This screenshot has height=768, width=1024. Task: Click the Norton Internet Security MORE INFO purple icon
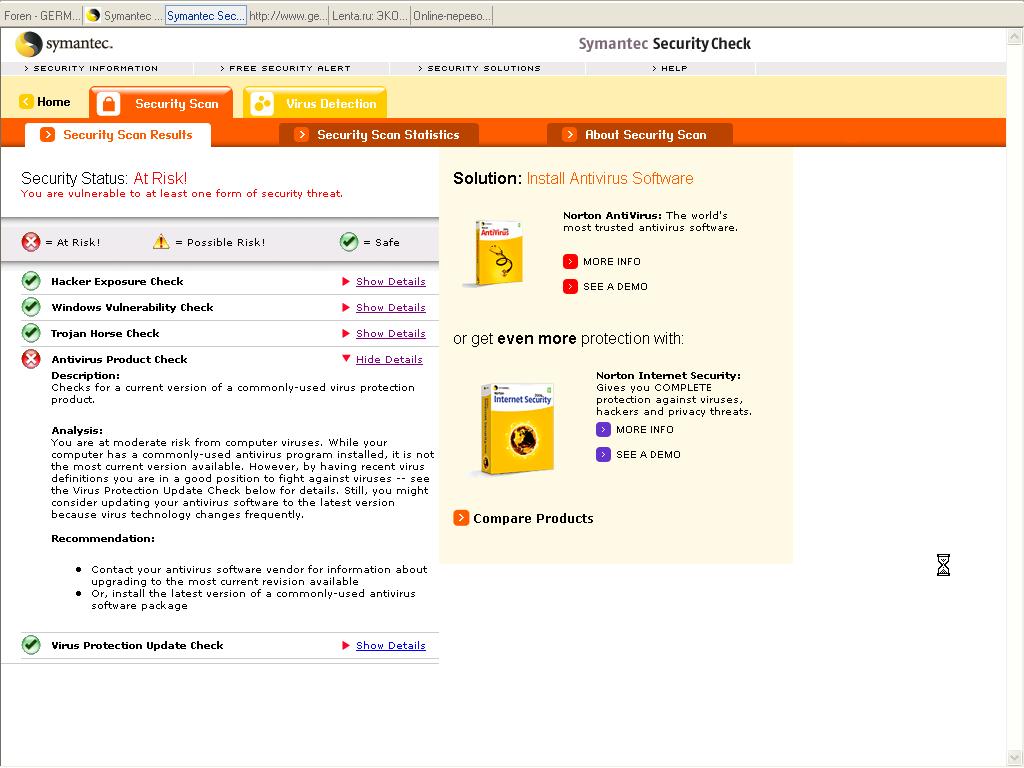603,430
